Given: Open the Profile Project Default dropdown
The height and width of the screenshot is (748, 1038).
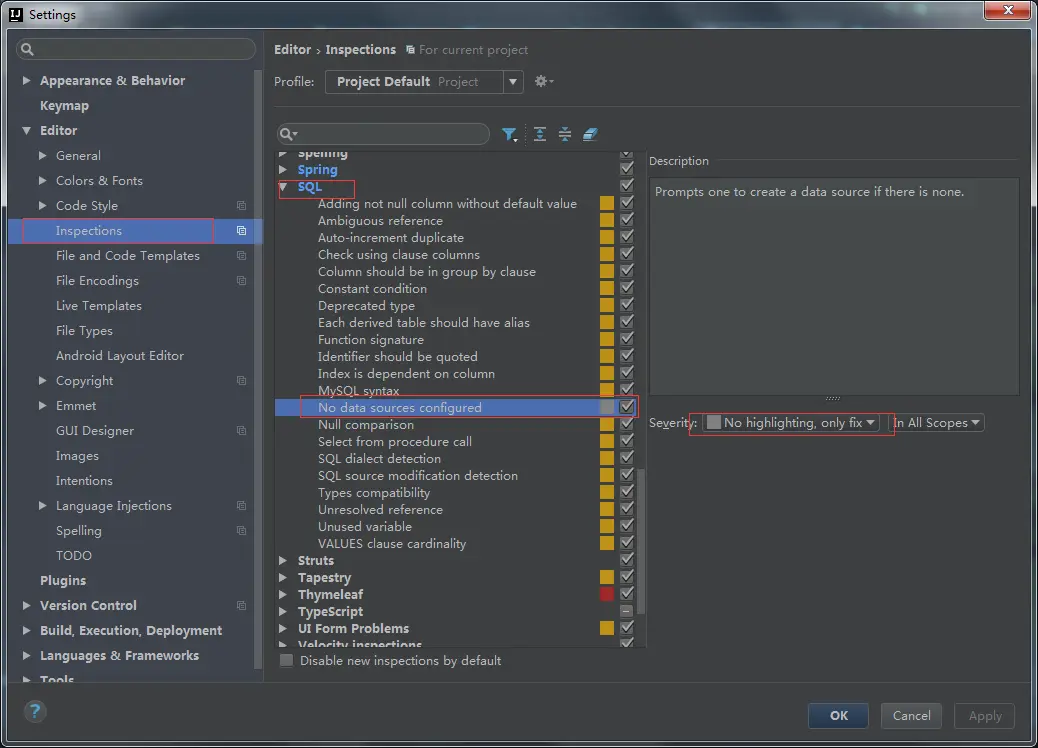Looking at the screenshot, I should (424, 81).
